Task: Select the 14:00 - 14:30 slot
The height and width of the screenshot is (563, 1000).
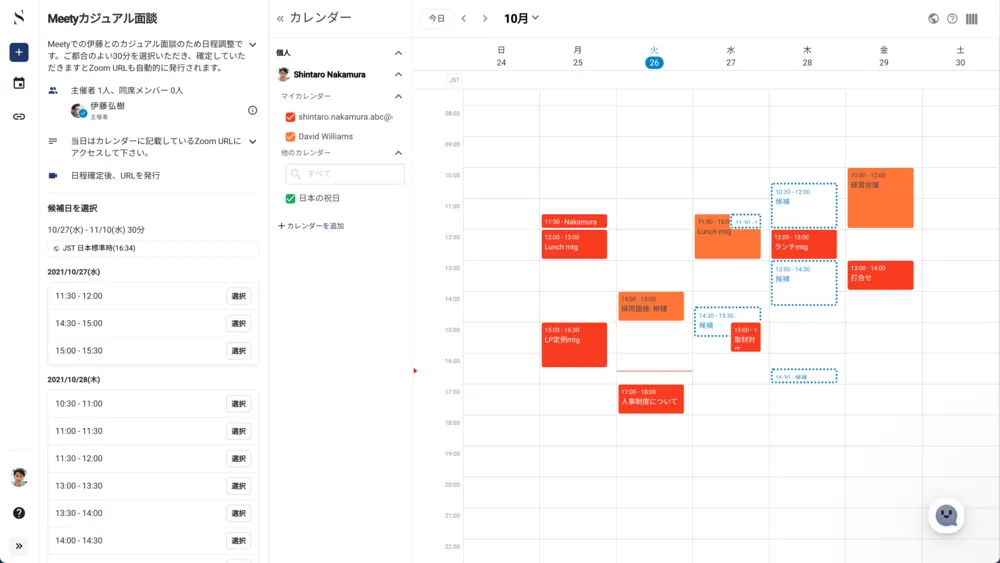Action: (x=239, y=541)
